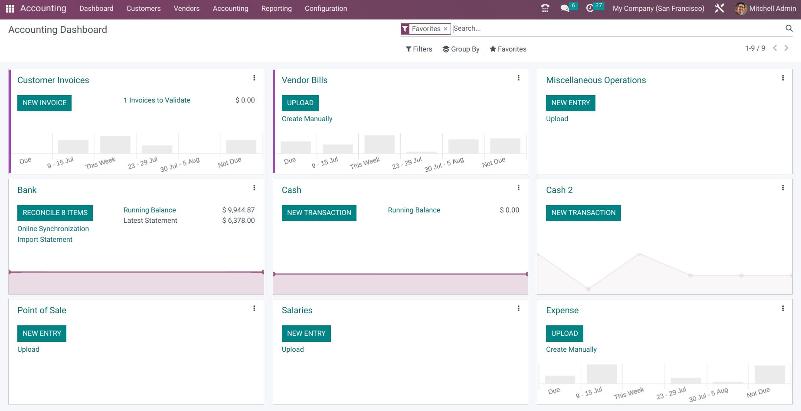Expand the Favorites dropdown
801x411 pixels.
click(508, 49)
